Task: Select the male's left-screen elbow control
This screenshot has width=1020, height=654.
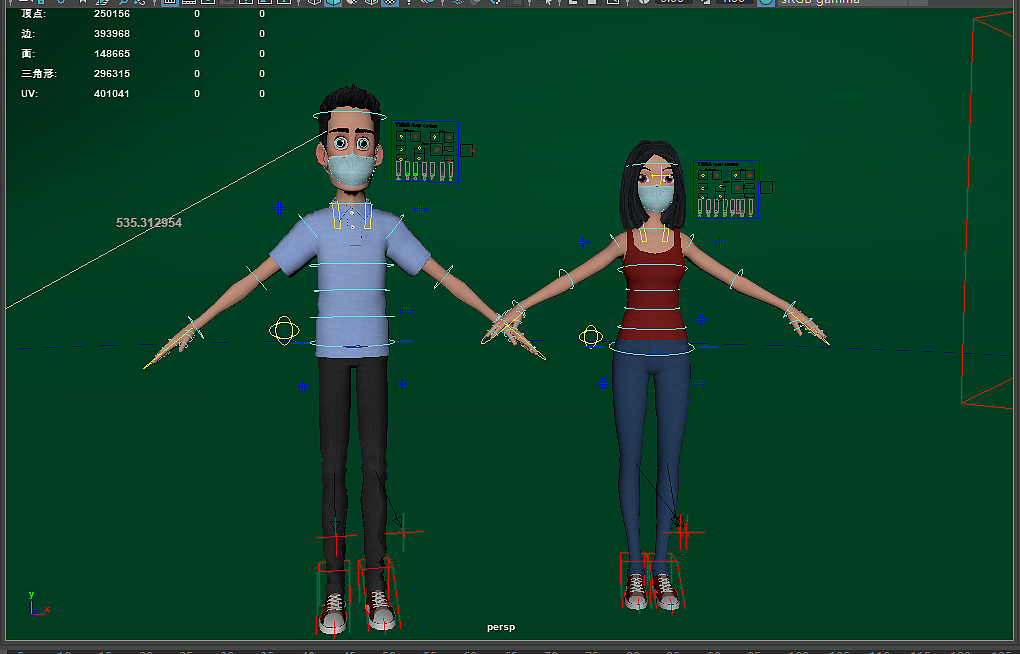Action: pyautogui.click(x=256, y=278)
